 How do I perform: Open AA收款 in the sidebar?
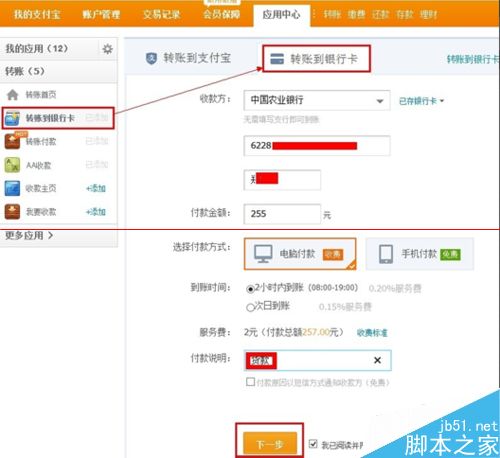(x=39, y=165)
